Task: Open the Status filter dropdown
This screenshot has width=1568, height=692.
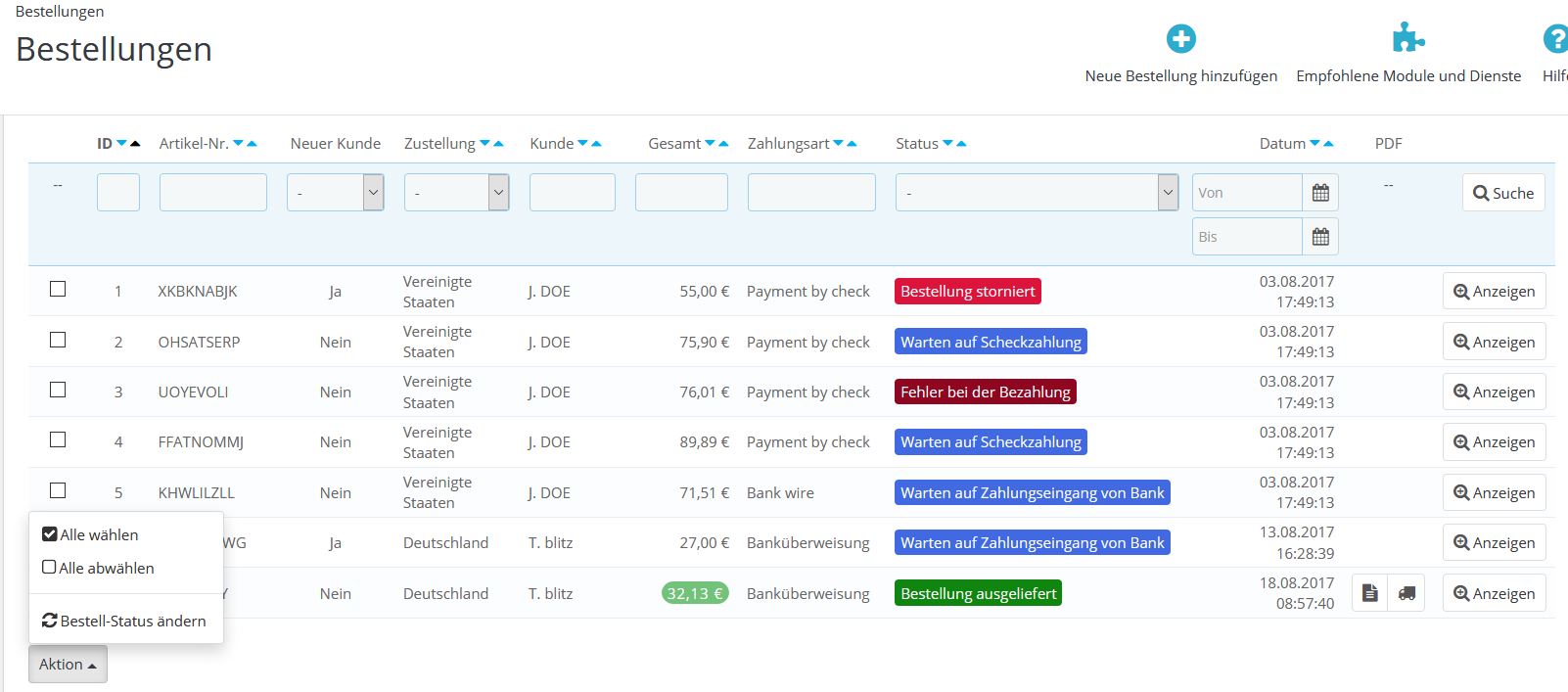Action: tap(1036, 193)
